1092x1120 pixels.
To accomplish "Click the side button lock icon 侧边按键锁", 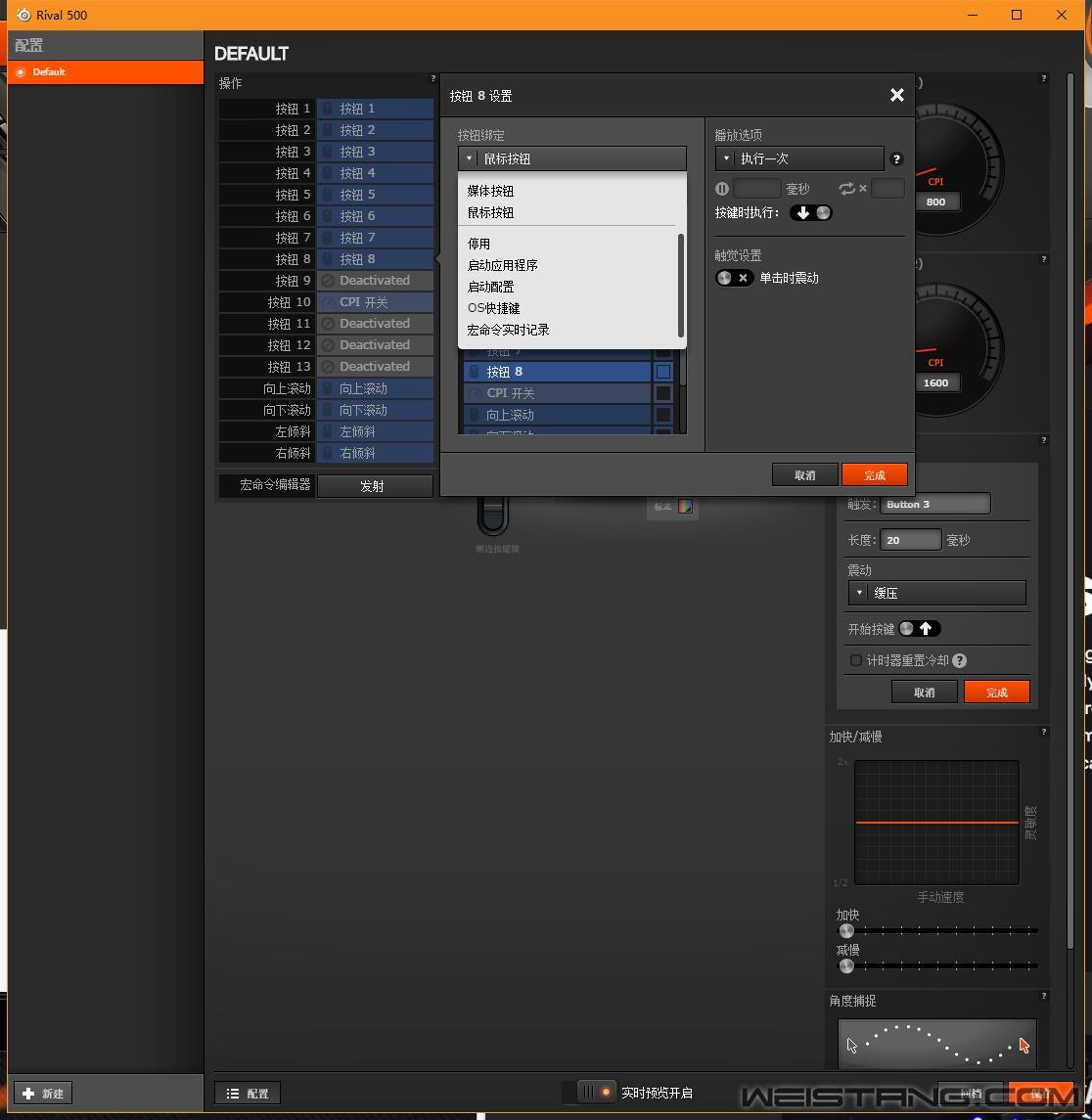I will click(x=492, y=515).
